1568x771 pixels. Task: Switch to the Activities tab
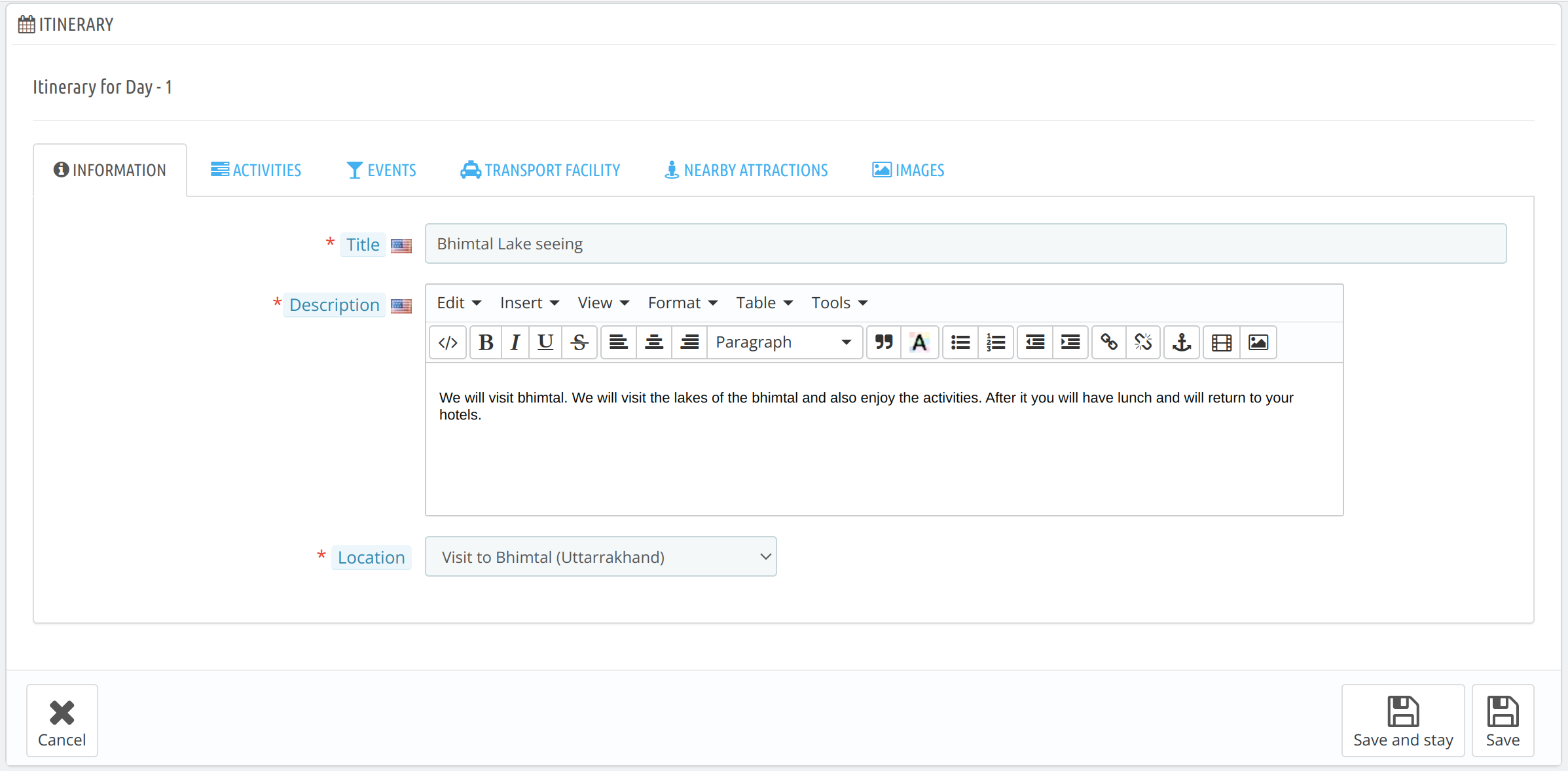(x=256, y=170)
